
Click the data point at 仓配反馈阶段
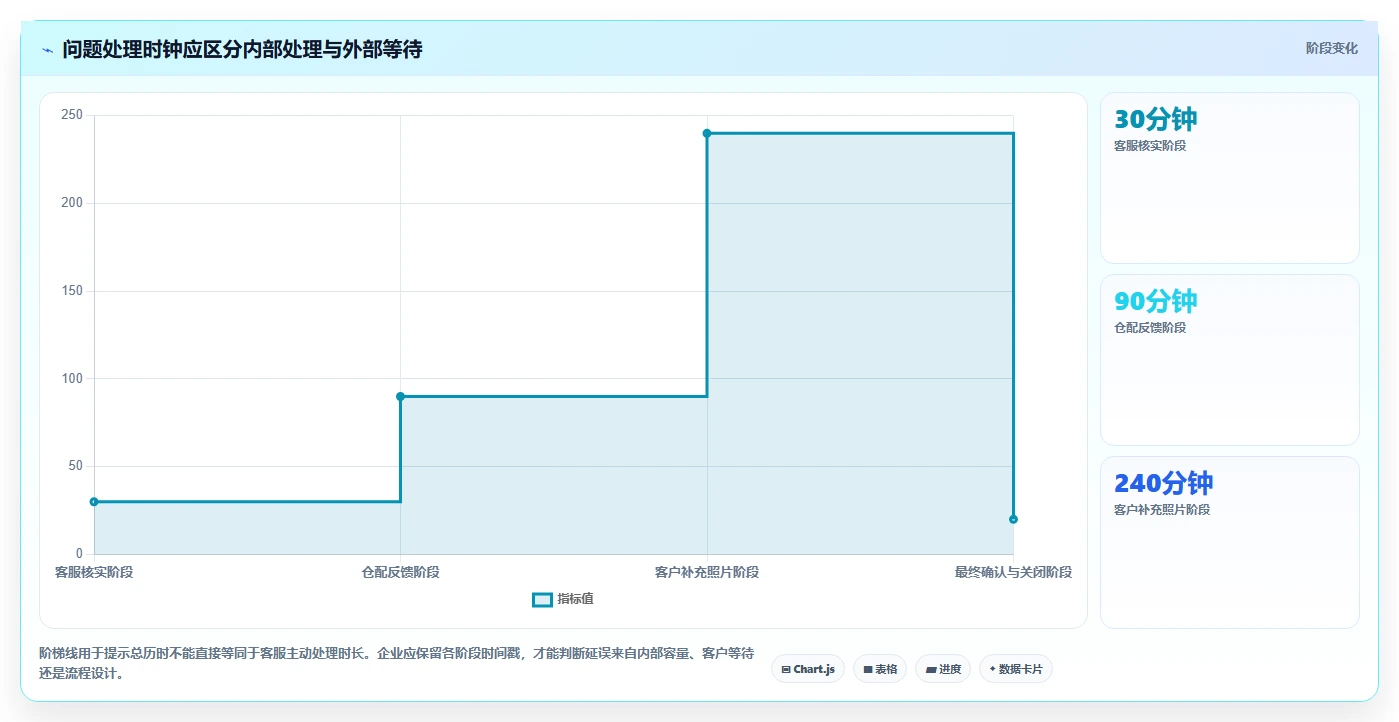coord(400,397)
